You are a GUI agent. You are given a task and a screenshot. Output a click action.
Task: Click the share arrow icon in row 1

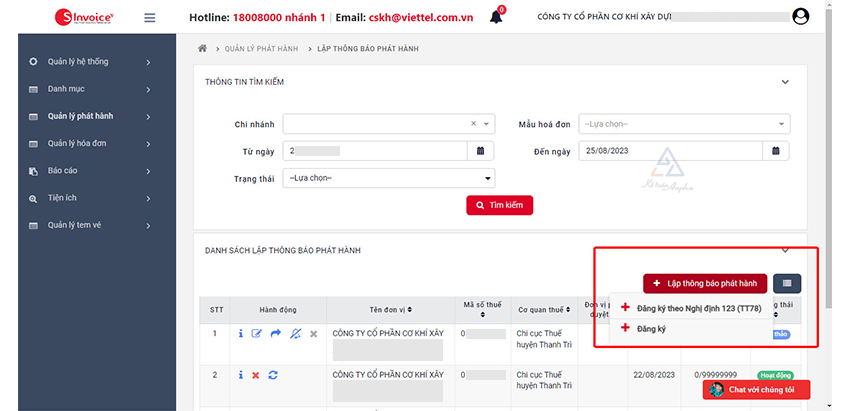click(x=276, y=333)
